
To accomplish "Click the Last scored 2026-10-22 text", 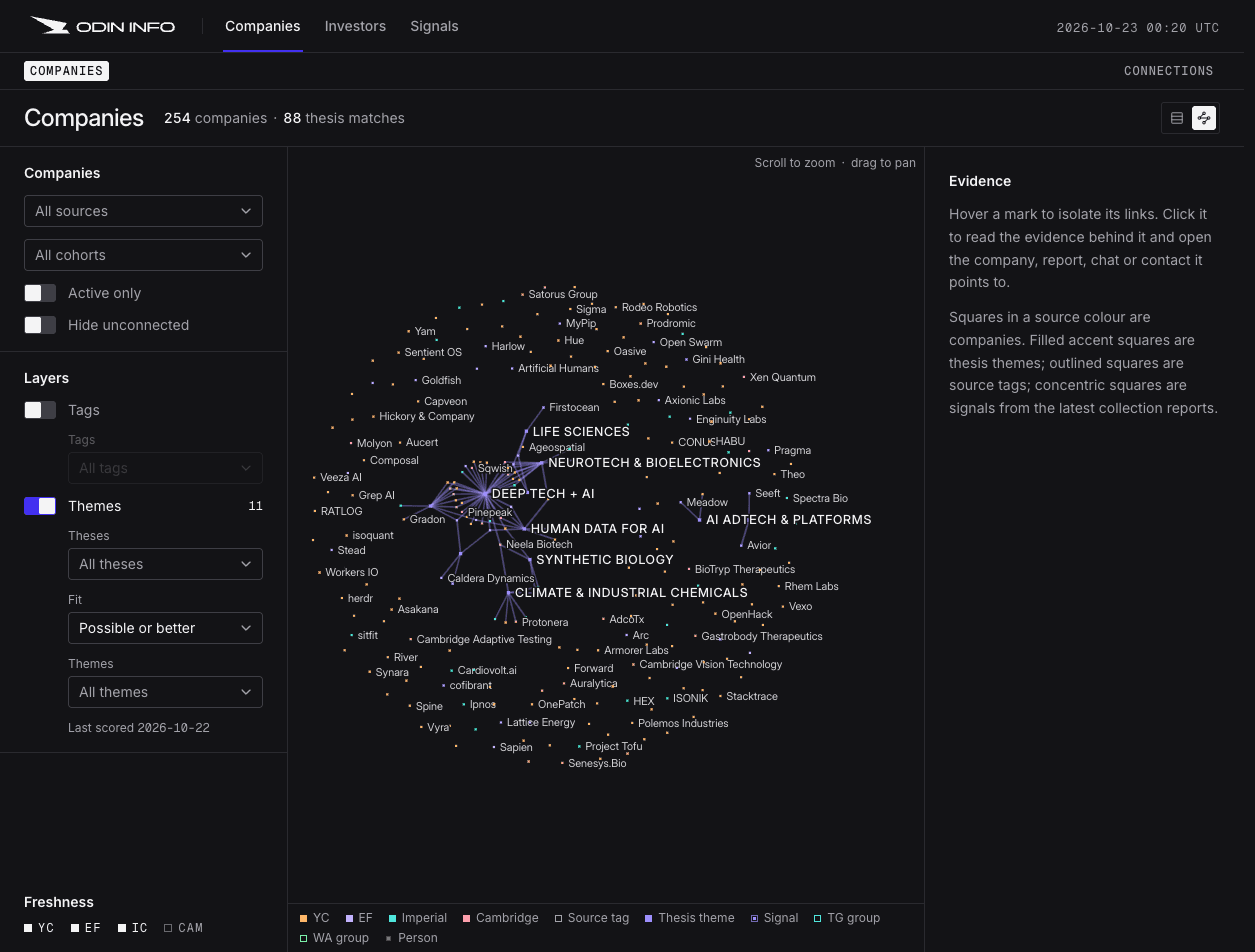I will 139,728.
